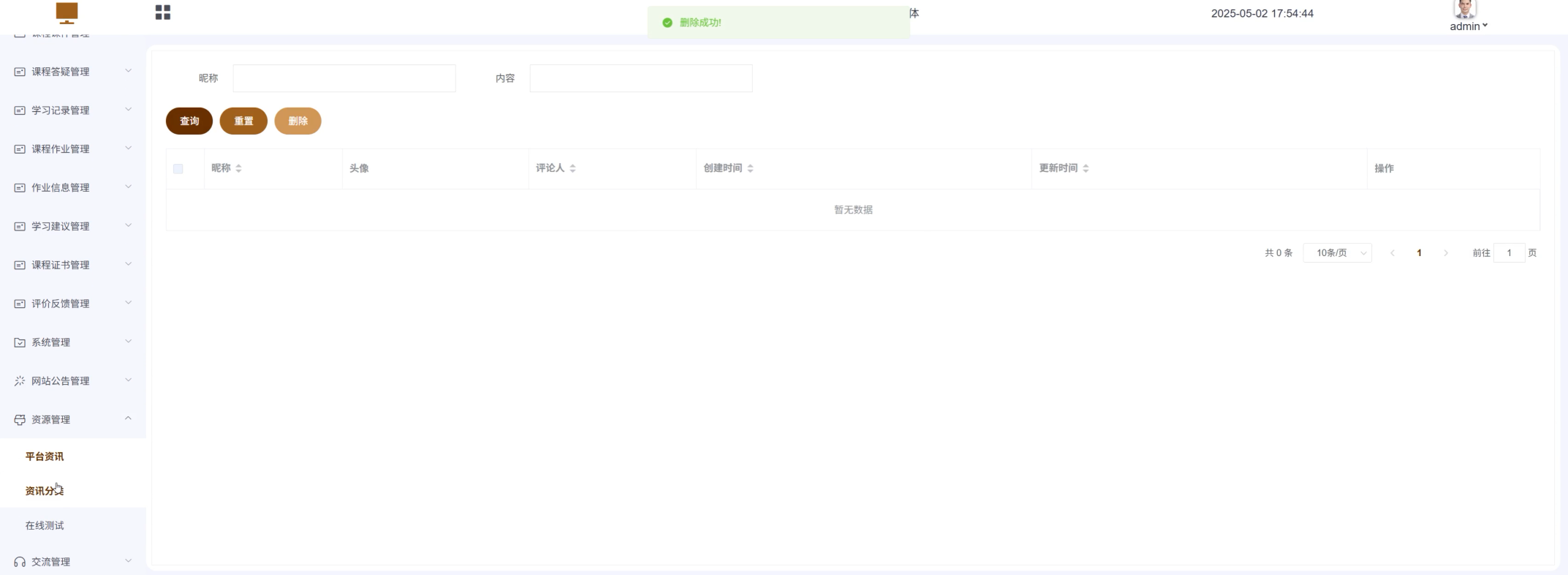Open the 10条/页 page size dropdown

(x=1337, y=253)
